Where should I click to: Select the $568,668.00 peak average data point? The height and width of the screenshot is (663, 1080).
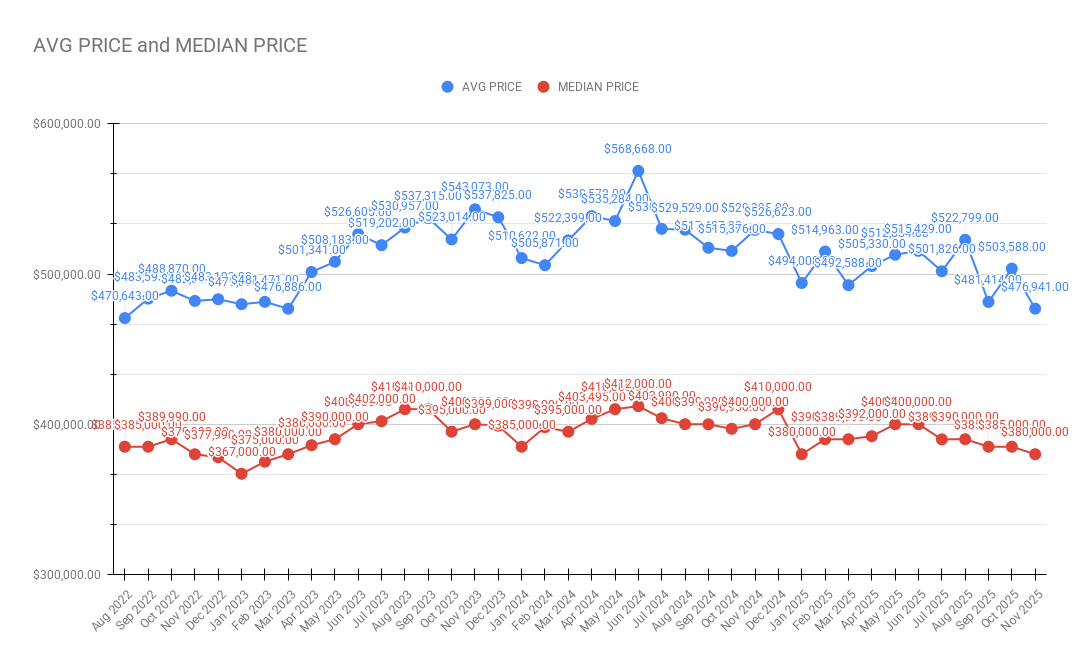[x=638, y=171]
